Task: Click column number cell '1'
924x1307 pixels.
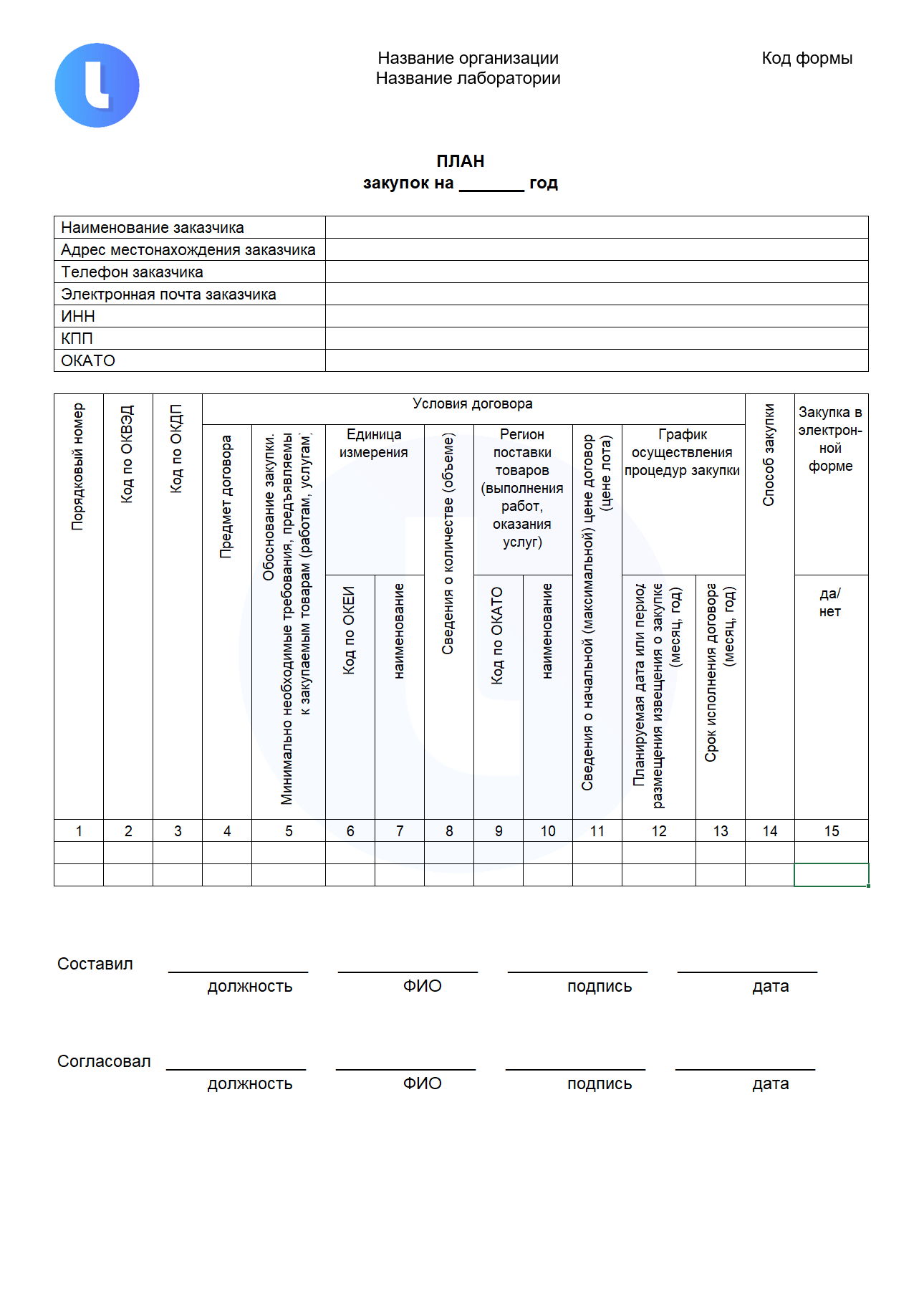Action: point(79,830)
